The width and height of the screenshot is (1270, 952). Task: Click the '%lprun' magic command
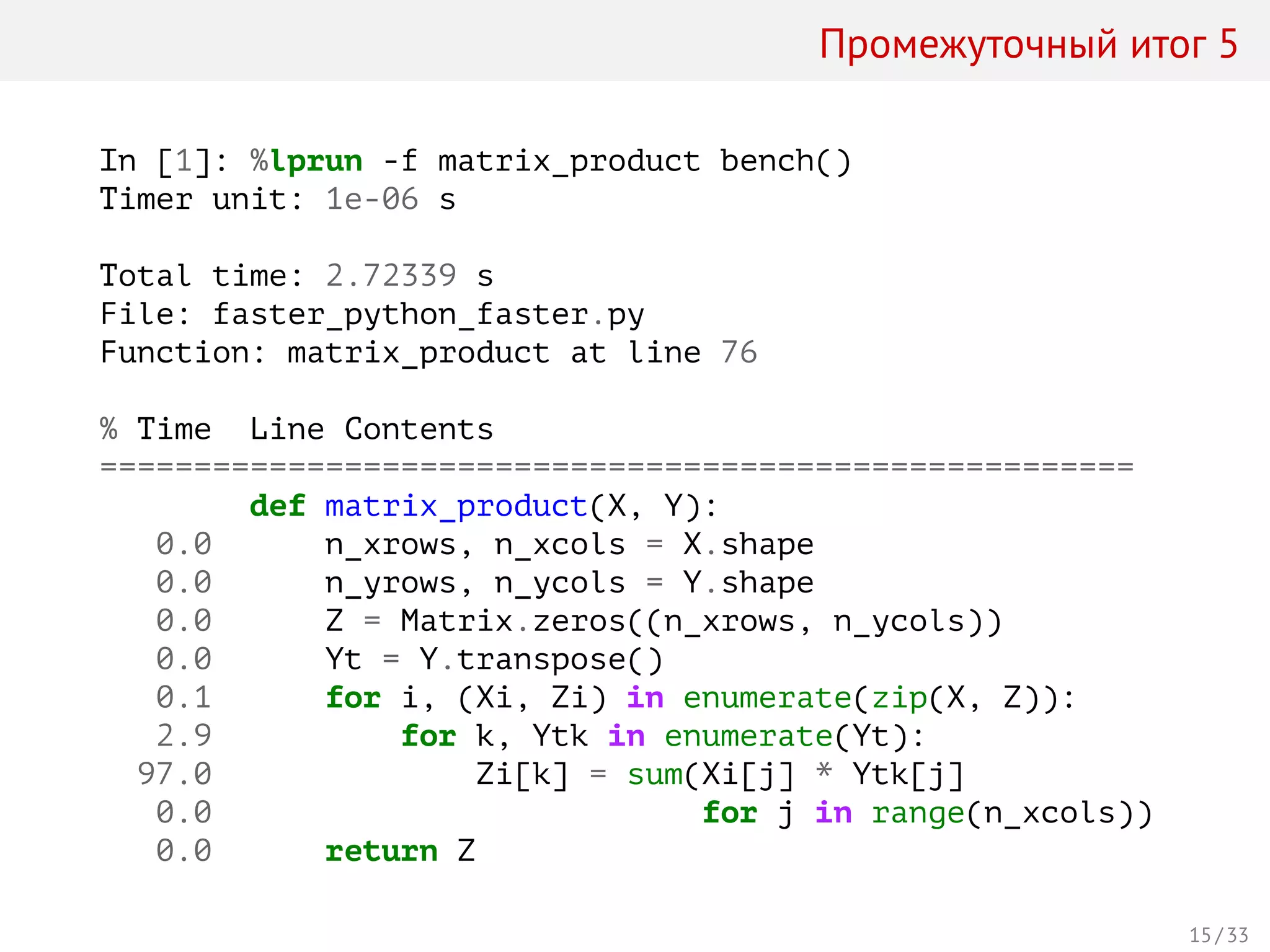tap(306, 161)
